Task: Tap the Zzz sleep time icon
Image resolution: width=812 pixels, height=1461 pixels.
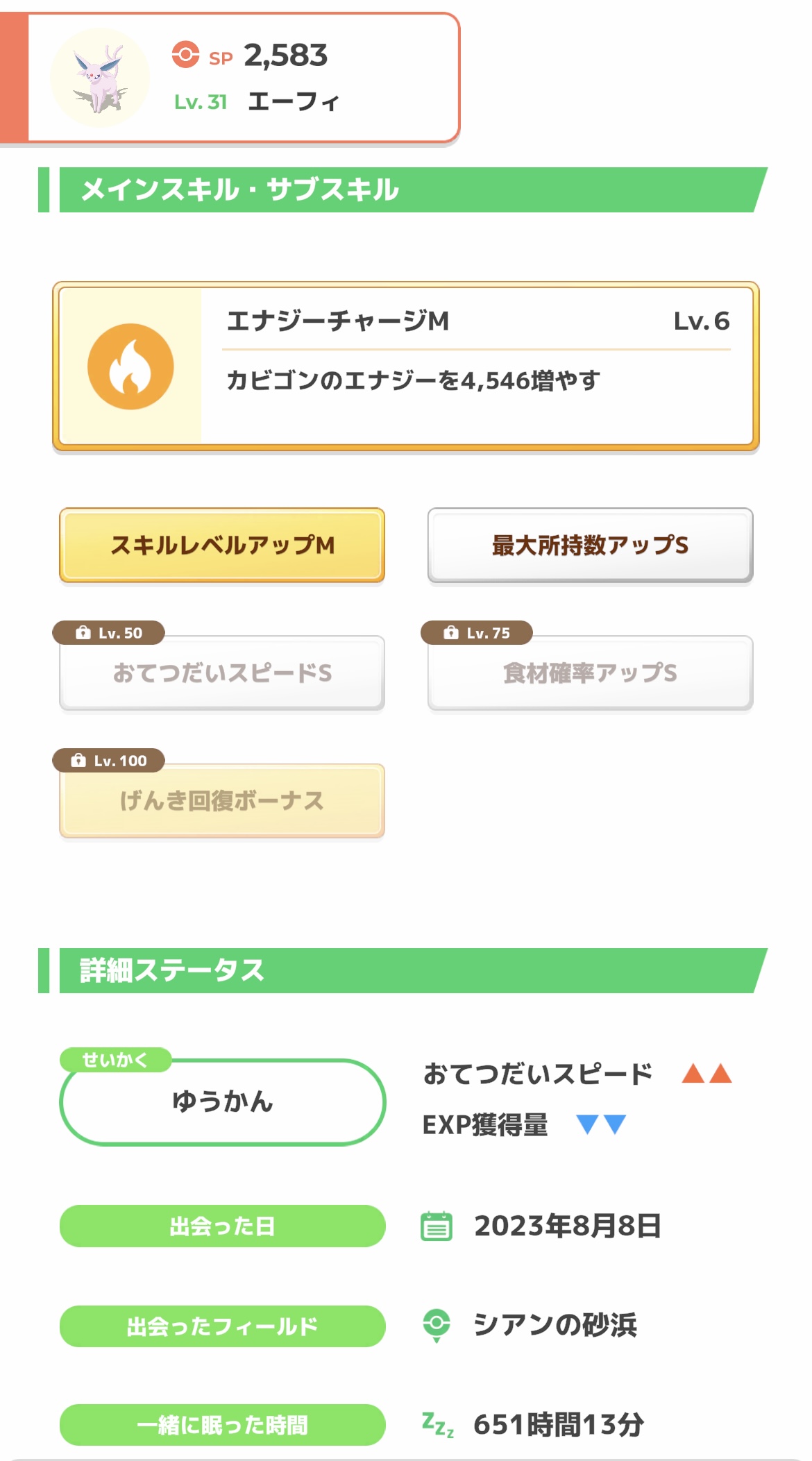Action: 438,1425
